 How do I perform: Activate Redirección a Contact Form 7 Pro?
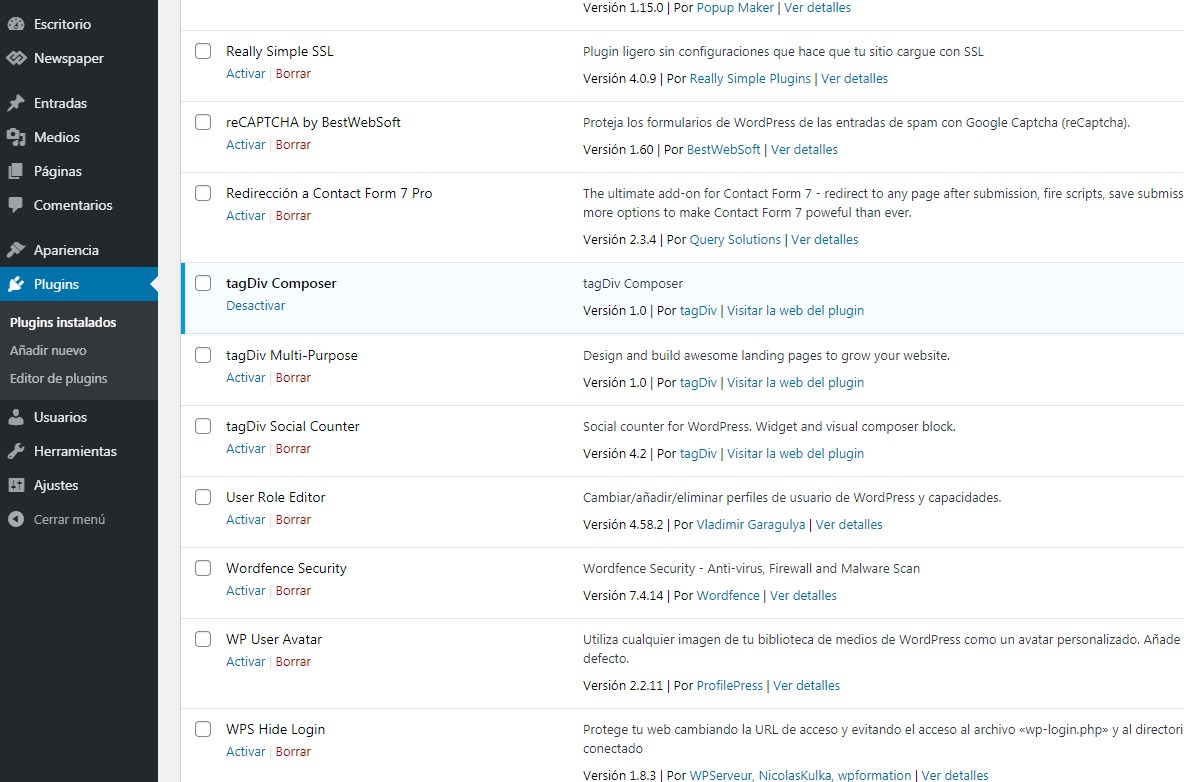coord(246,215)
